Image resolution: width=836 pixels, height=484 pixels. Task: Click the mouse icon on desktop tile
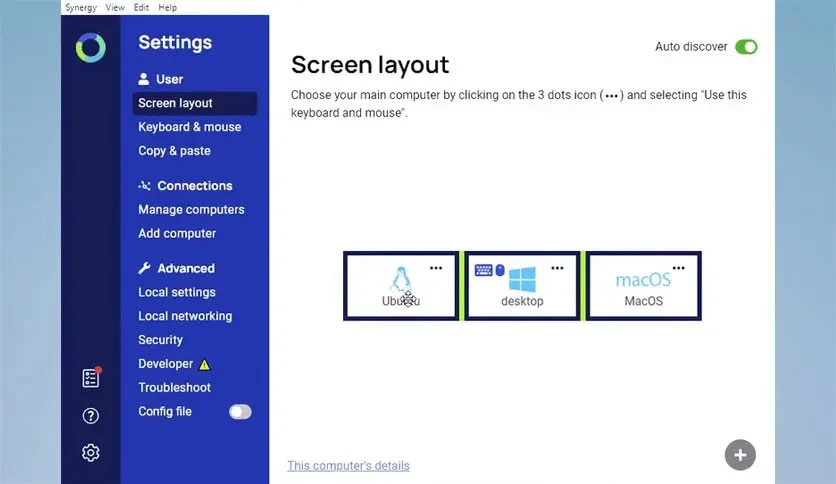pos(500,270)
